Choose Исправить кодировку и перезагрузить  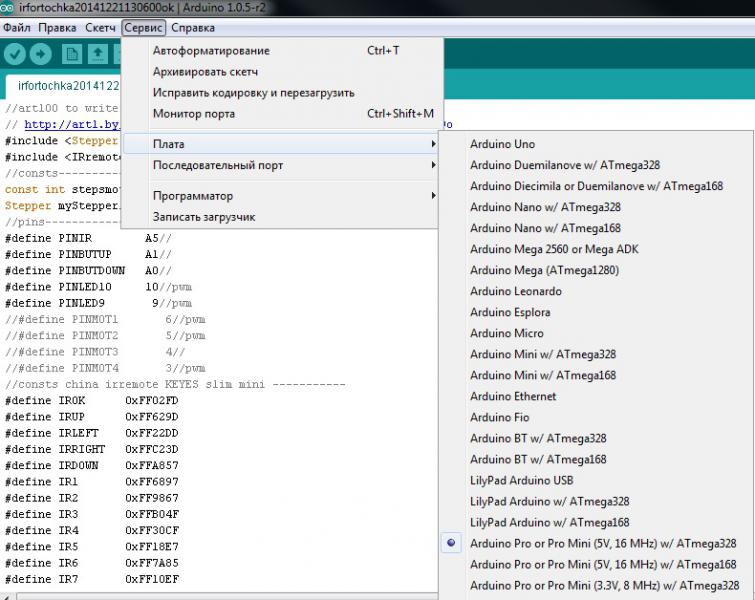pos(280,92)
